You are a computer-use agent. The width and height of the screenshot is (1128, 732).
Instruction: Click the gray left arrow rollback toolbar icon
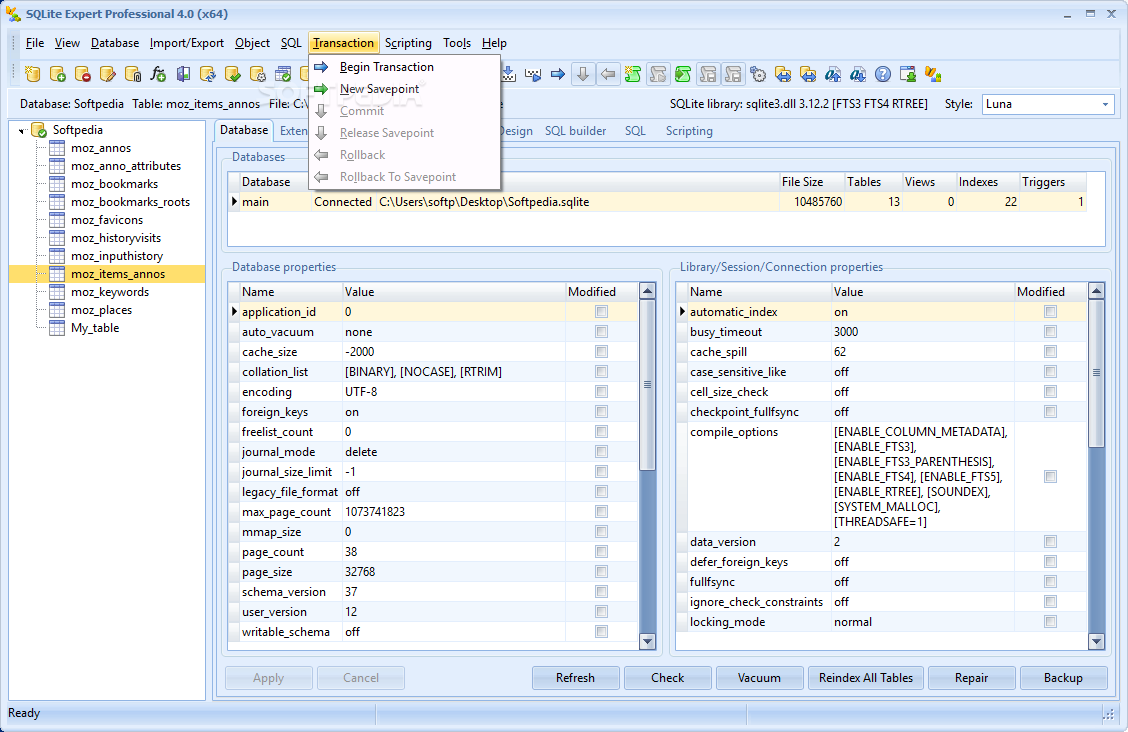pos(608,74)
